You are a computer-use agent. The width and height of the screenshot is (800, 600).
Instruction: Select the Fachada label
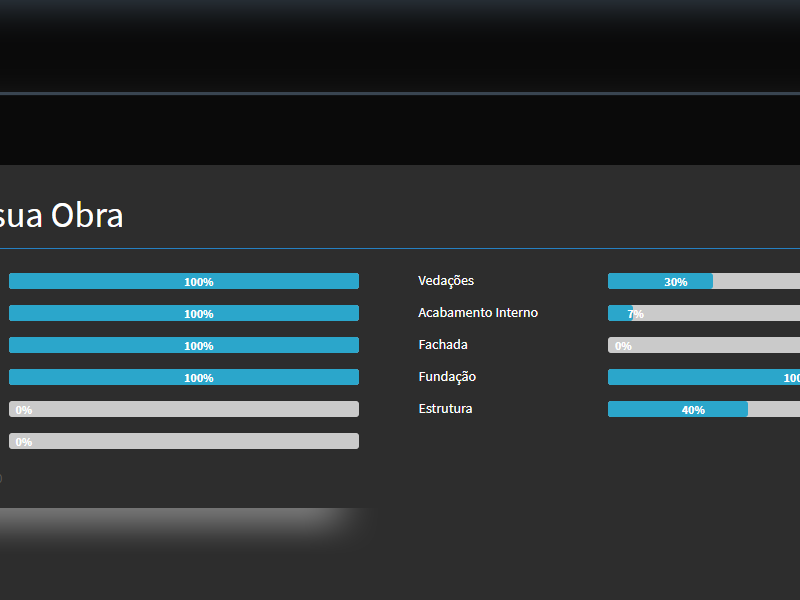tap(443, 345)
